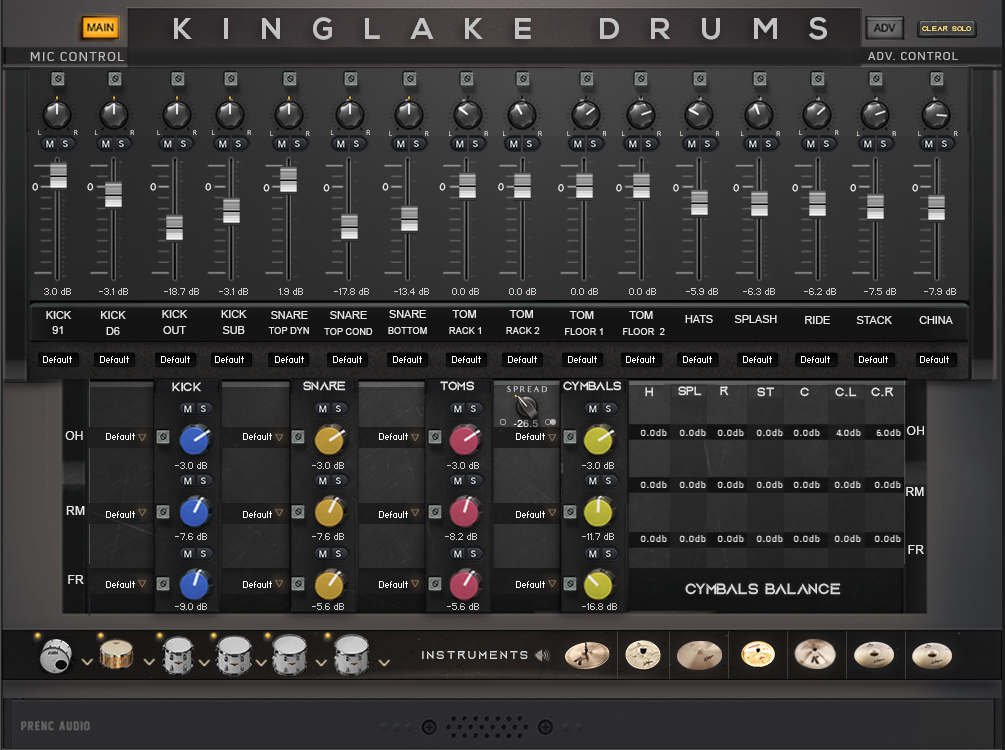
Task: Click the CLEAR SOLO button
Action: (x=947, y=28)
